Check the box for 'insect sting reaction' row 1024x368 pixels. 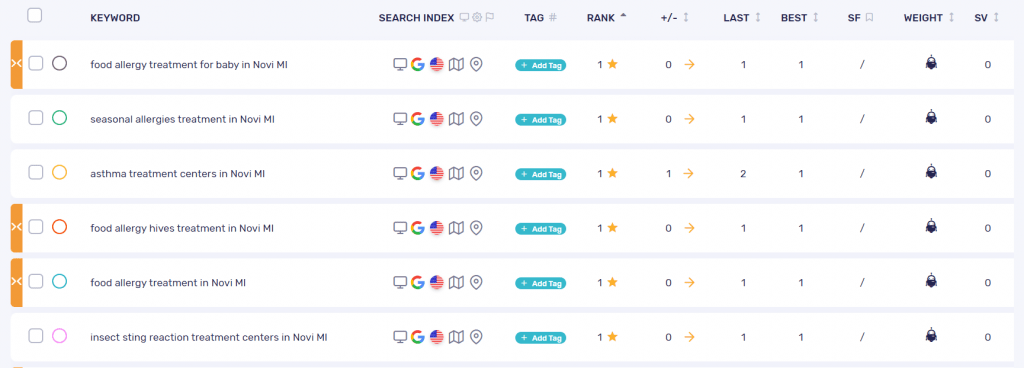(36, 336)
